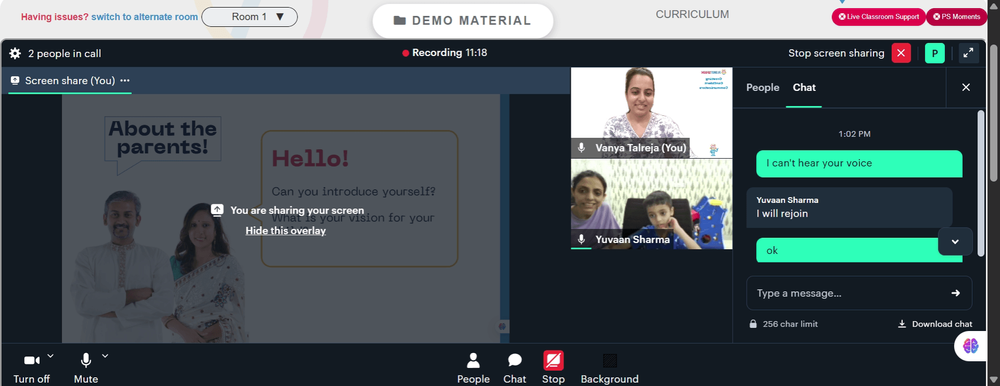Click Vanya Talreja video thumbnail
This screenshot has width=1000, height=386.
click(x=651, y=112)
